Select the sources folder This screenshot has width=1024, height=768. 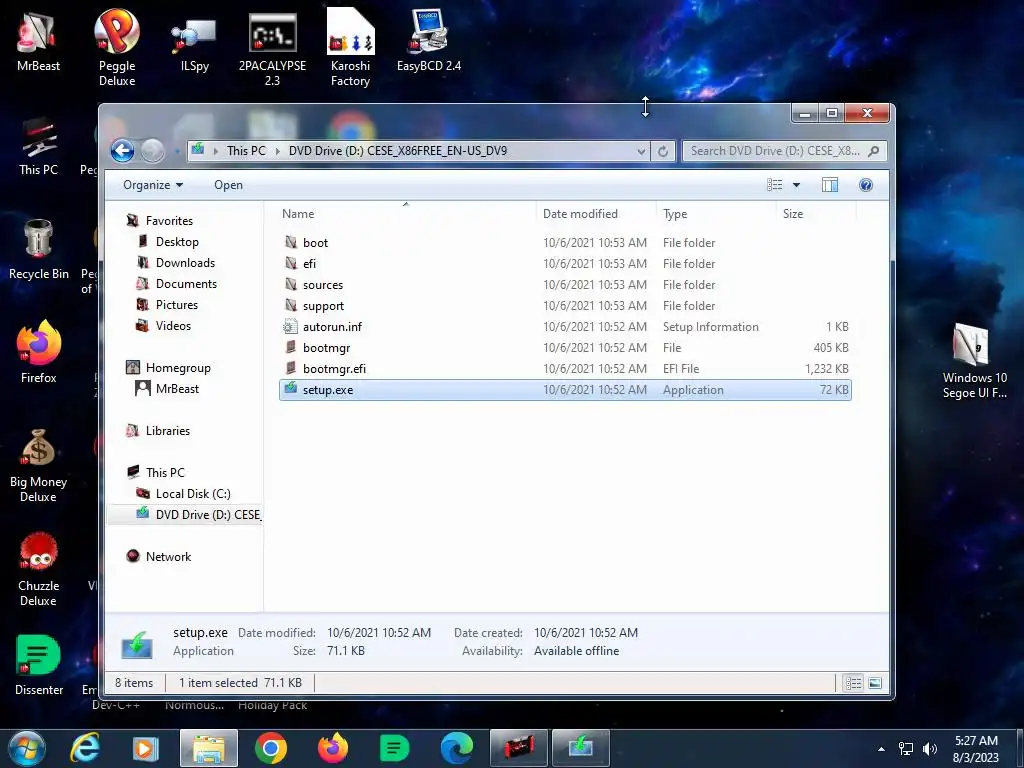[565, 285]
